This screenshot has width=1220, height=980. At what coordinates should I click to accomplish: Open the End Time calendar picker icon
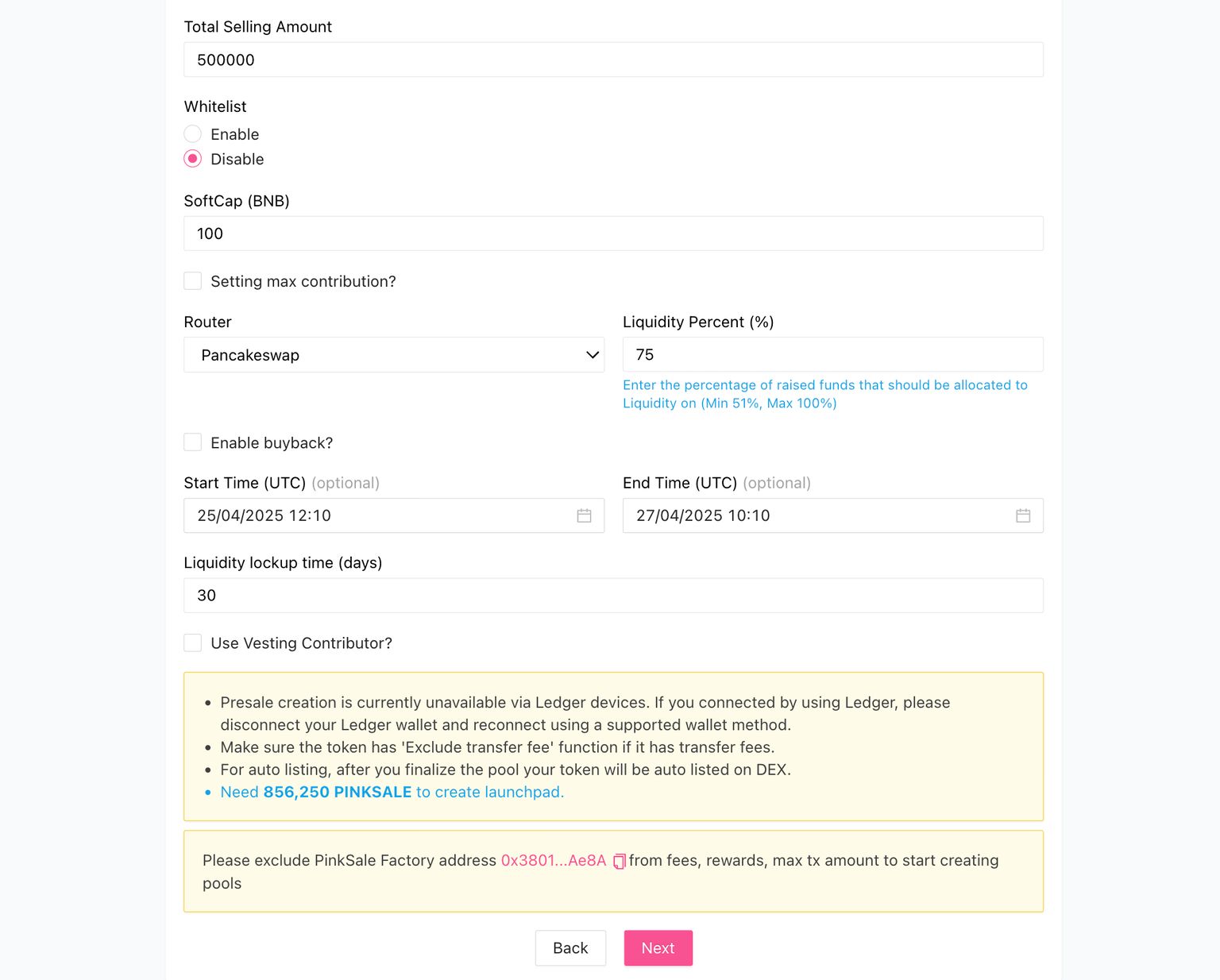[x=1023, y=516]
